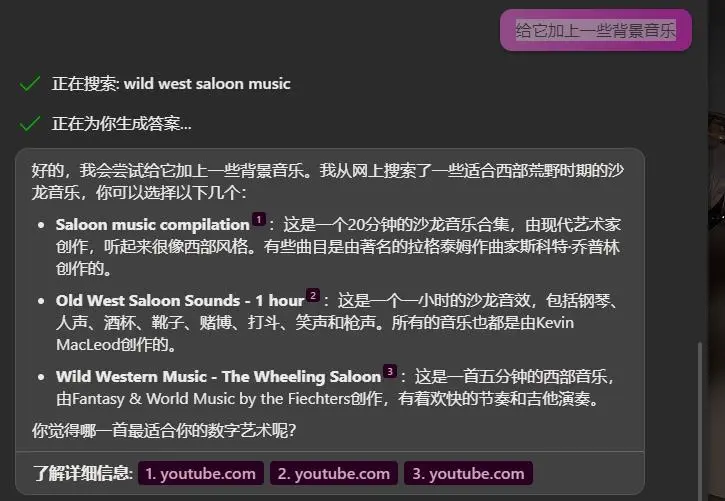Viewport: 725px width, 501px height.
Task: Click the 1. youtube.com source button
Action: [x=201, y=473]
